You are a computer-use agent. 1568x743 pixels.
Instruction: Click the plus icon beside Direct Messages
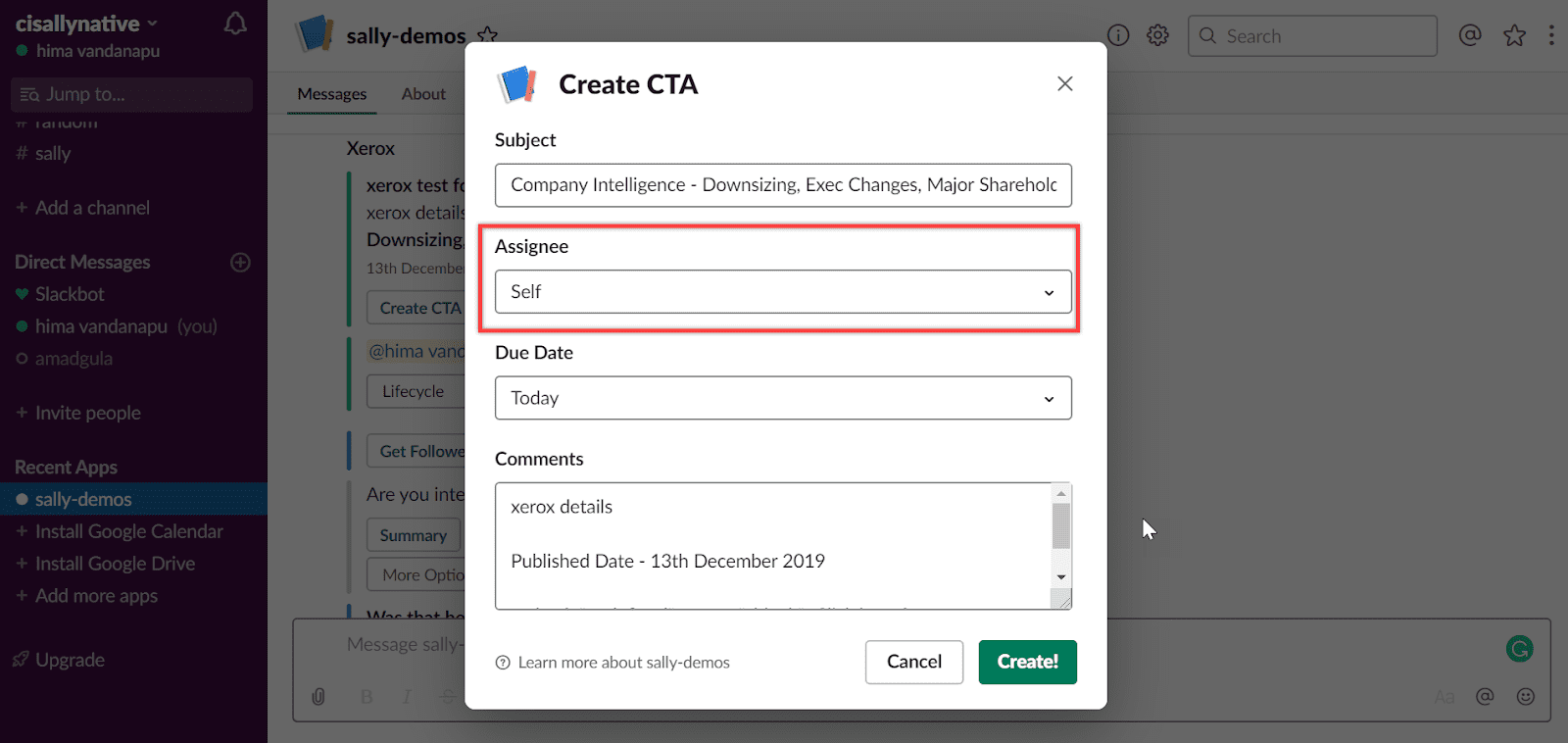(240, 262)
